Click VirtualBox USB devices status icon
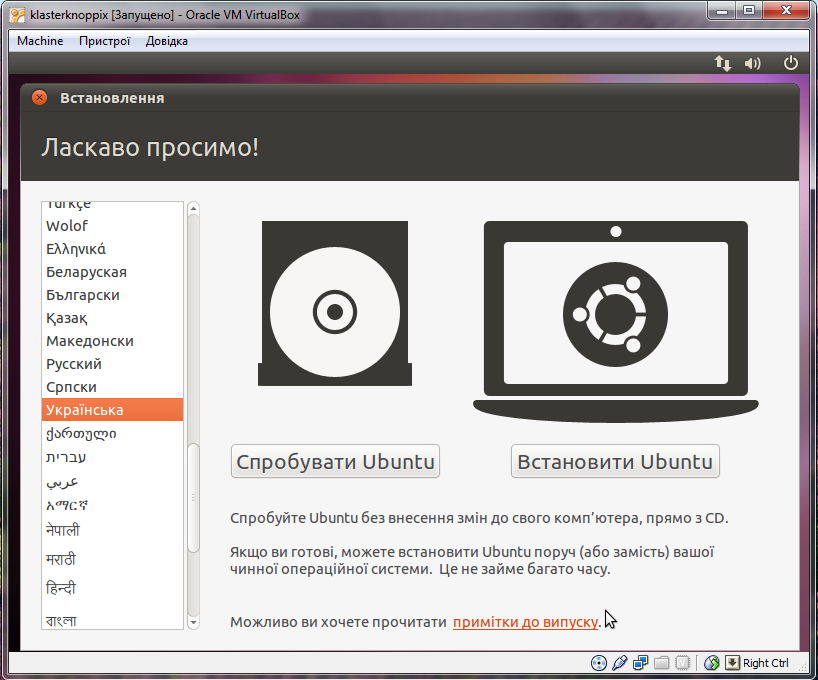Viewport: 818px width, 680px height. pos(619,663)
